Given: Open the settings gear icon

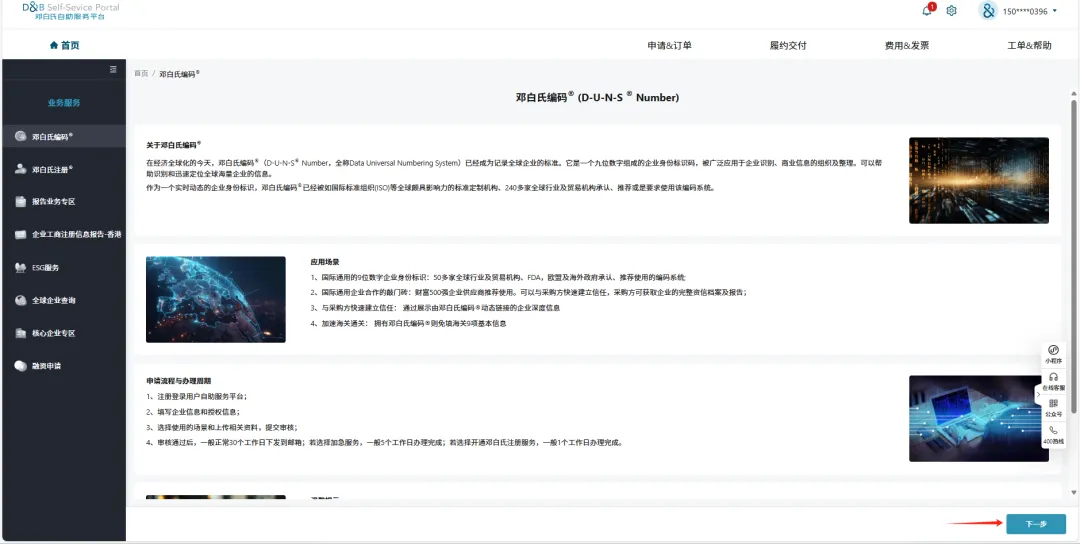Looking at the screenshot, I should coord(951,10).
